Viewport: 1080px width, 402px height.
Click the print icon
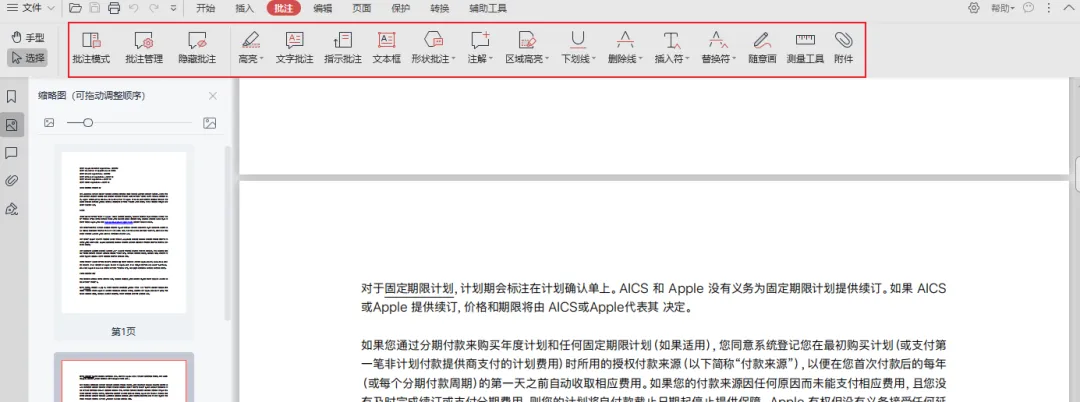(x=114, y=8)
